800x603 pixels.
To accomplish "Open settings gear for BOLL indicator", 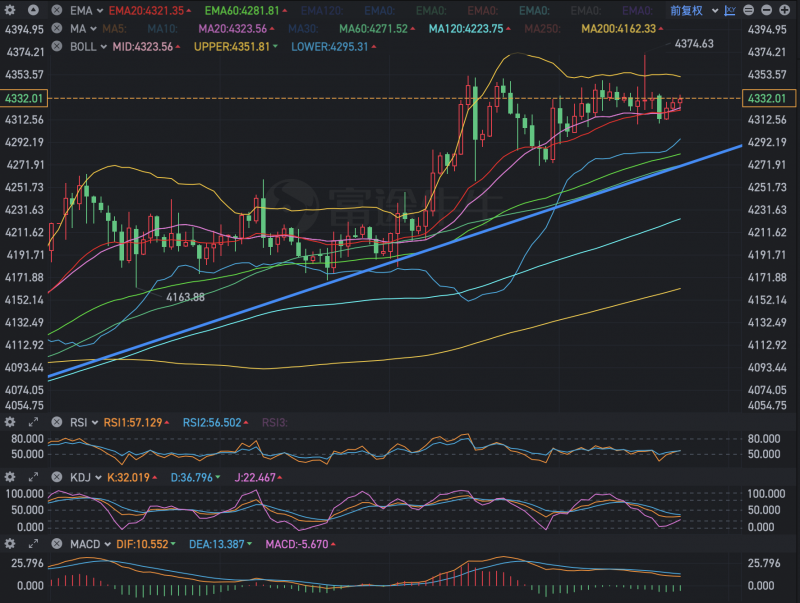I will (10, 46).
